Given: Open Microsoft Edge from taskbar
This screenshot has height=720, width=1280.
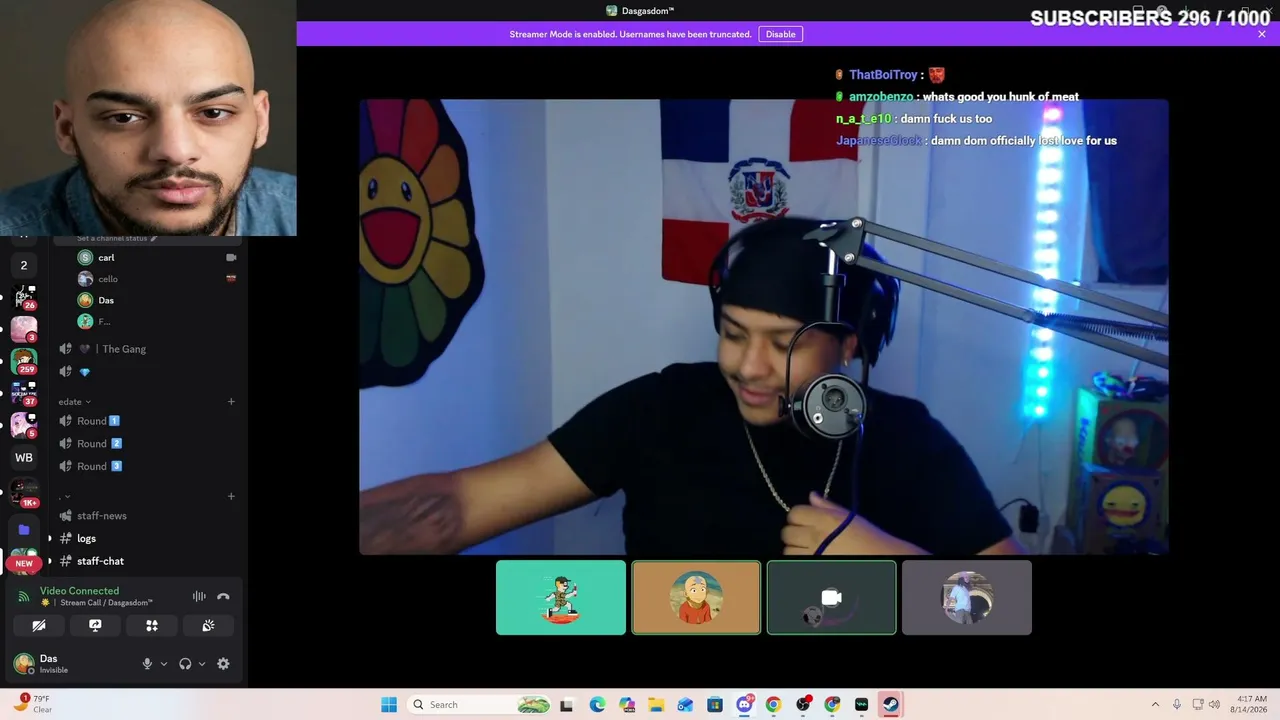Looking at the screenshot, I should (597, 704).
